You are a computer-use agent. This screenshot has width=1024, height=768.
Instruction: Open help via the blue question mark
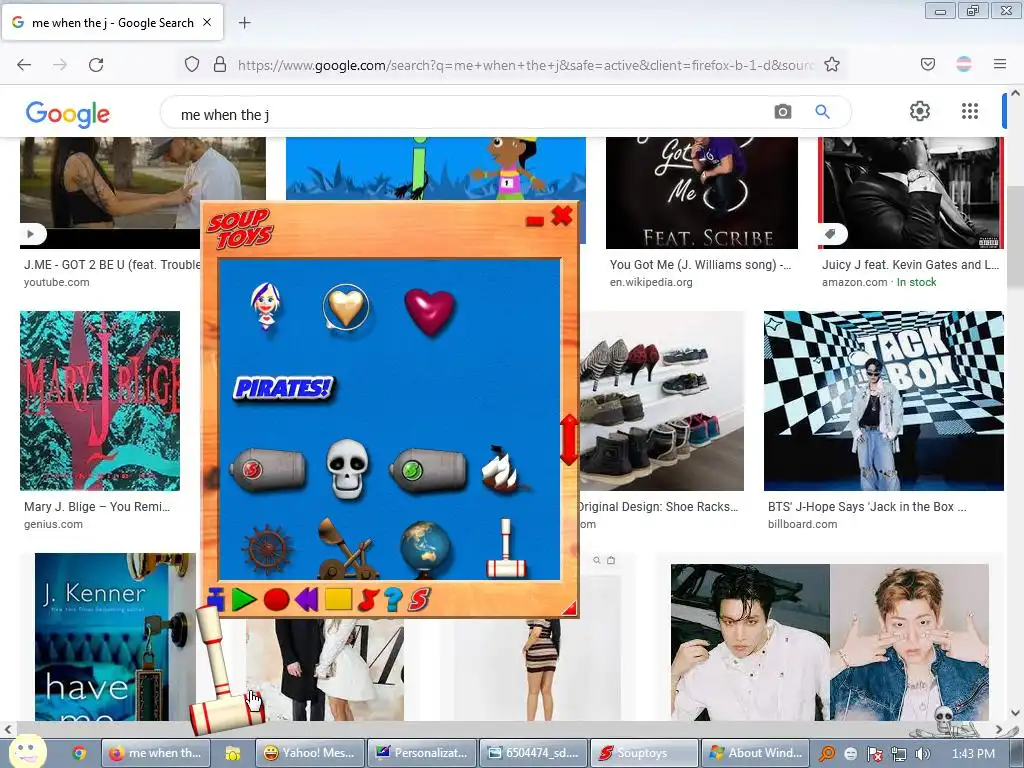392,600
